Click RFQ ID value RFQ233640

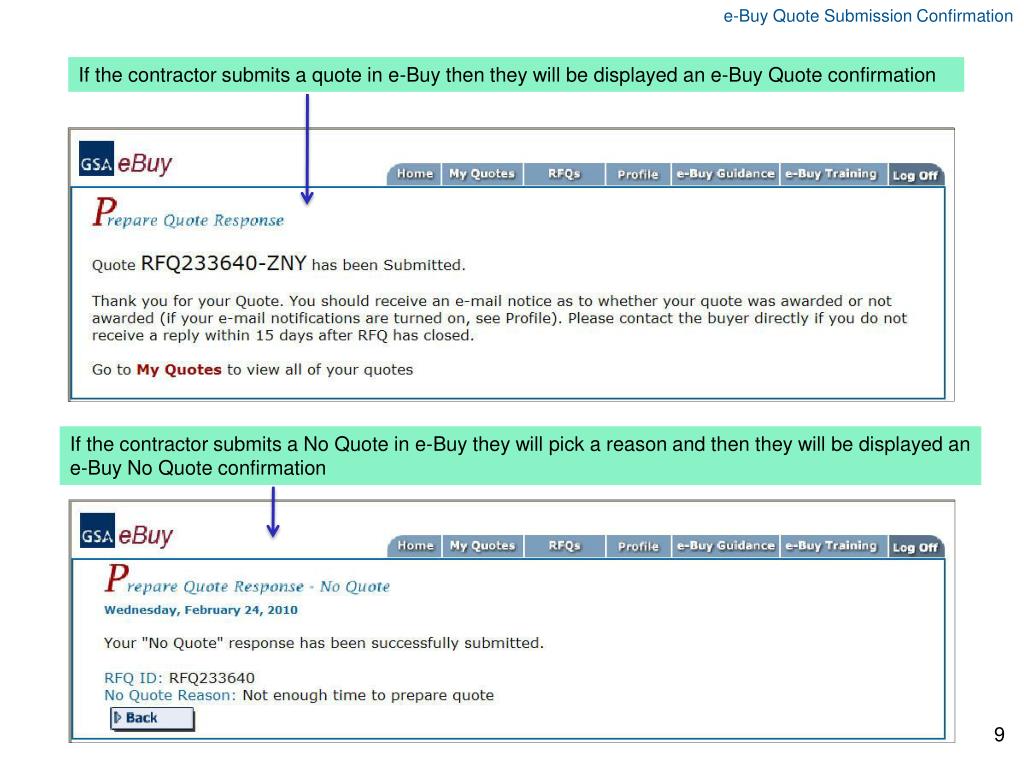point(212,678)
